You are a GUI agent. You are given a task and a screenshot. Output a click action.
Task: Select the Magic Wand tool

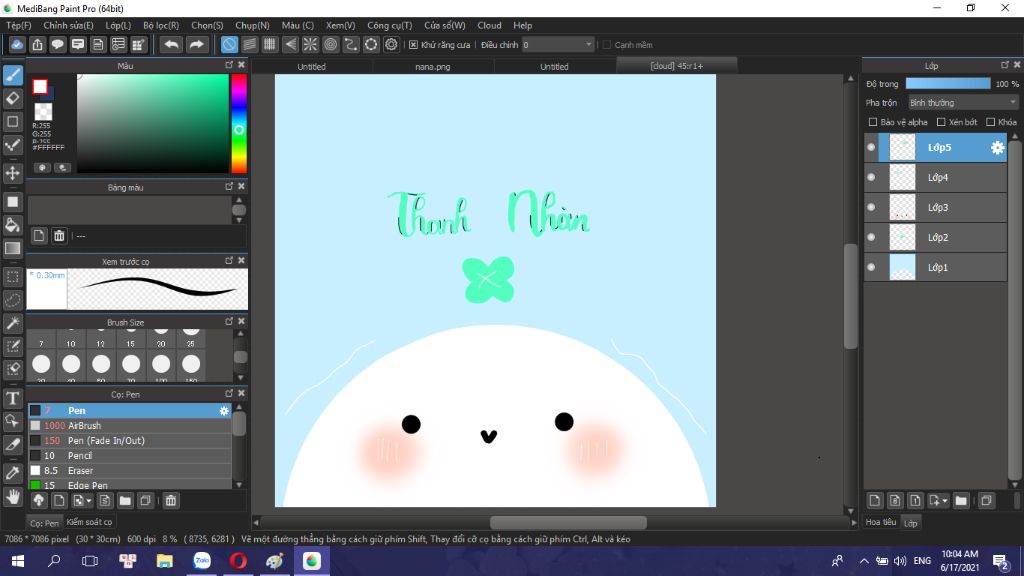tap(12, 323)
